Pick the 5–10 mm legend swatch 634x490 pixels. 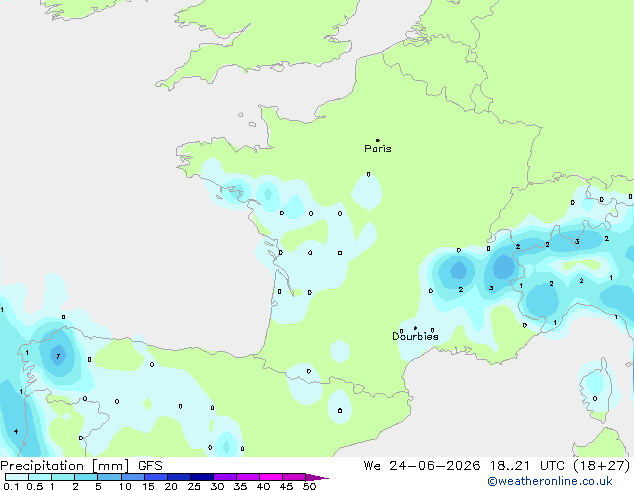pos(110,477)
